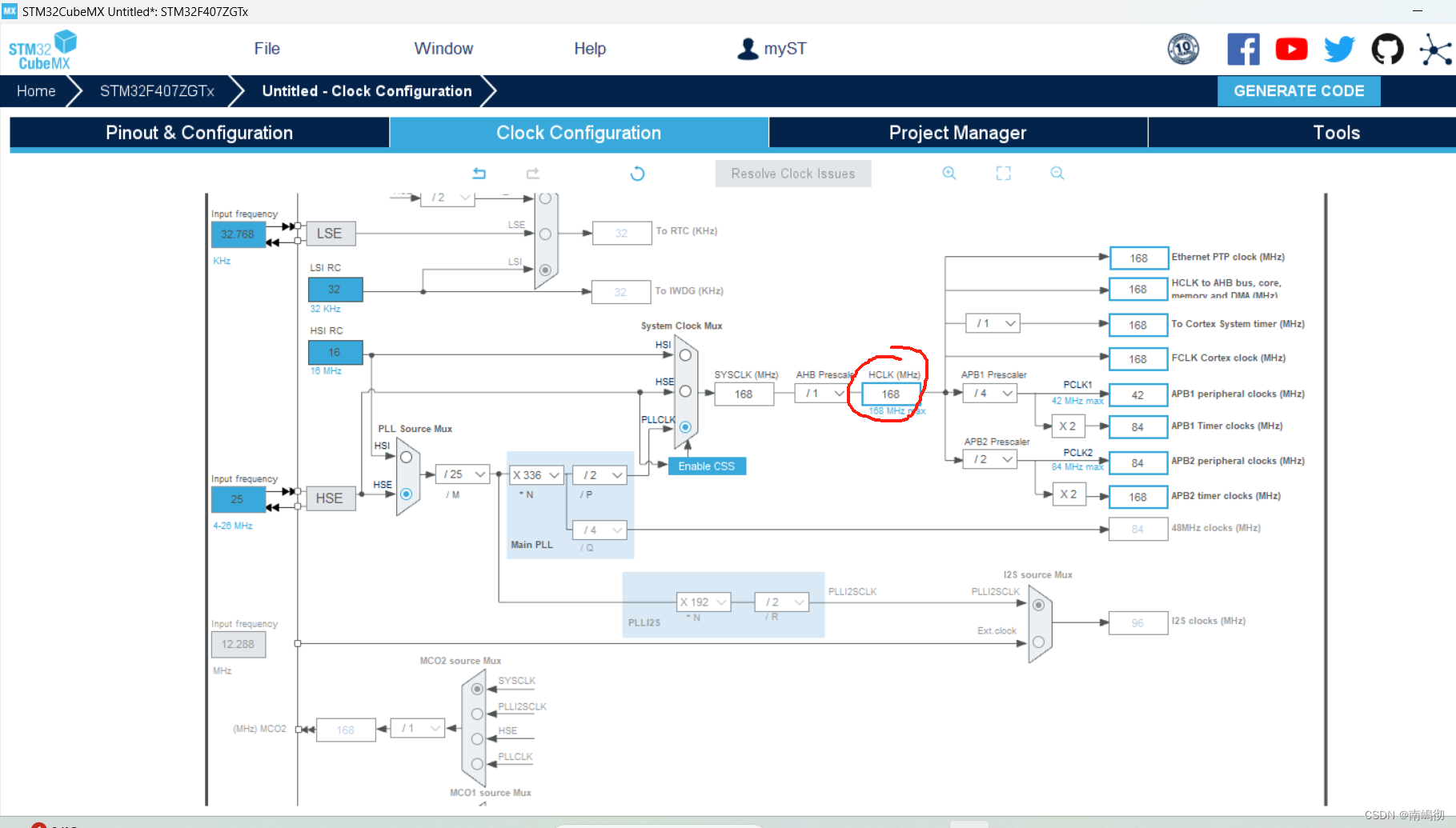The width and height of the screenshot is (1456, 828).
Task: Open the Twitter icon link
Action: click(1339, 49)
